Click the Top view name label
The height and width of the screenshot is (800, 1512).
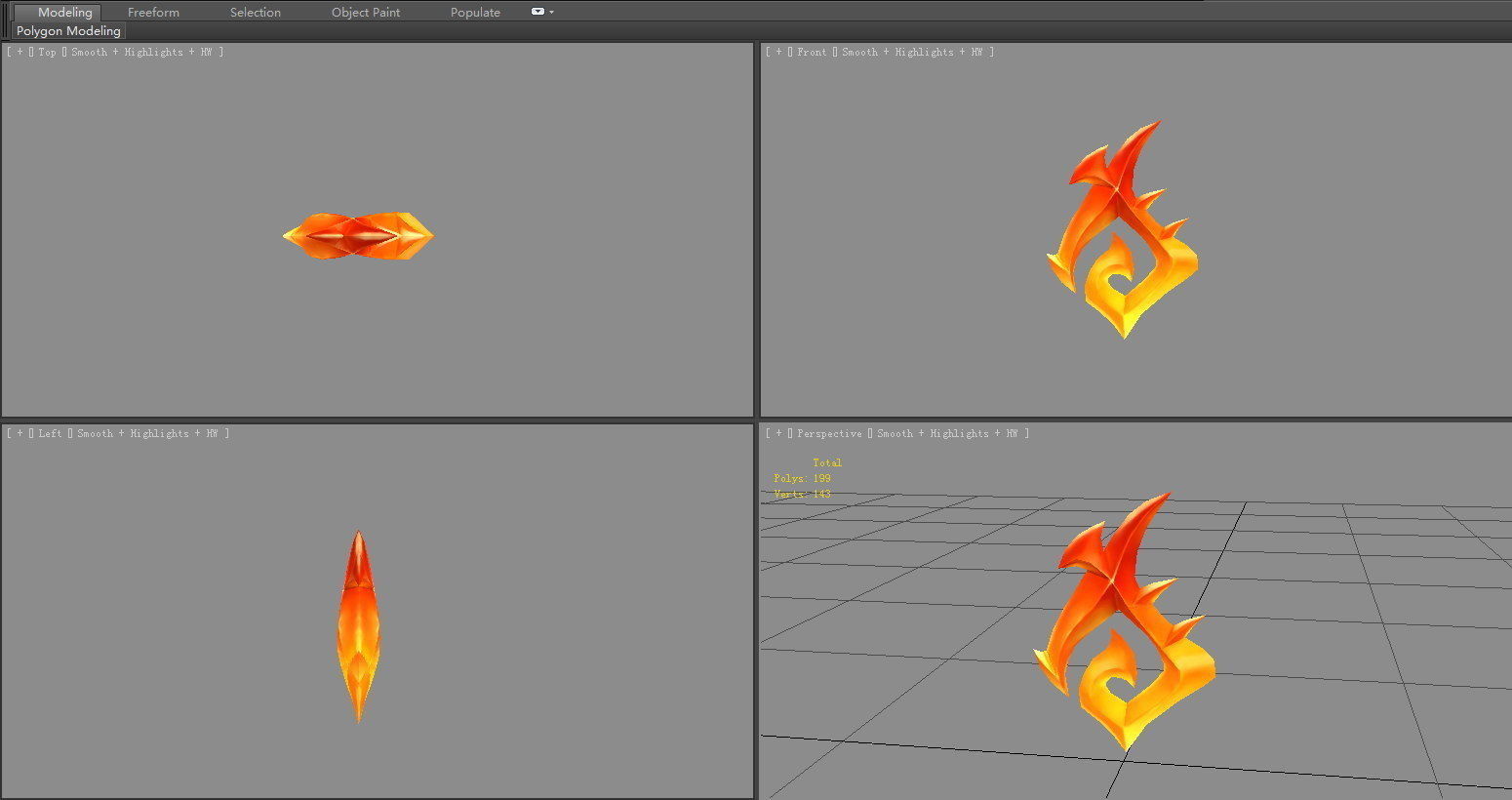(48, 53)
